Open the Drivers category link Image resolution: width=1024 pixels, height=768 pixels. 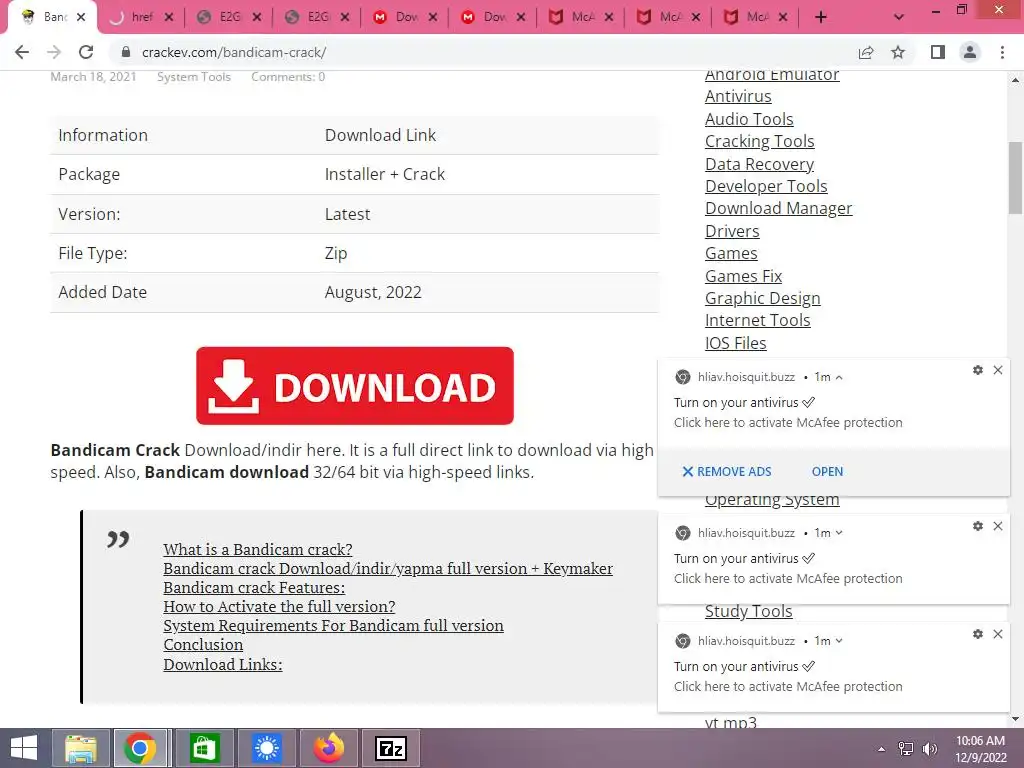[x=732, y=232]
